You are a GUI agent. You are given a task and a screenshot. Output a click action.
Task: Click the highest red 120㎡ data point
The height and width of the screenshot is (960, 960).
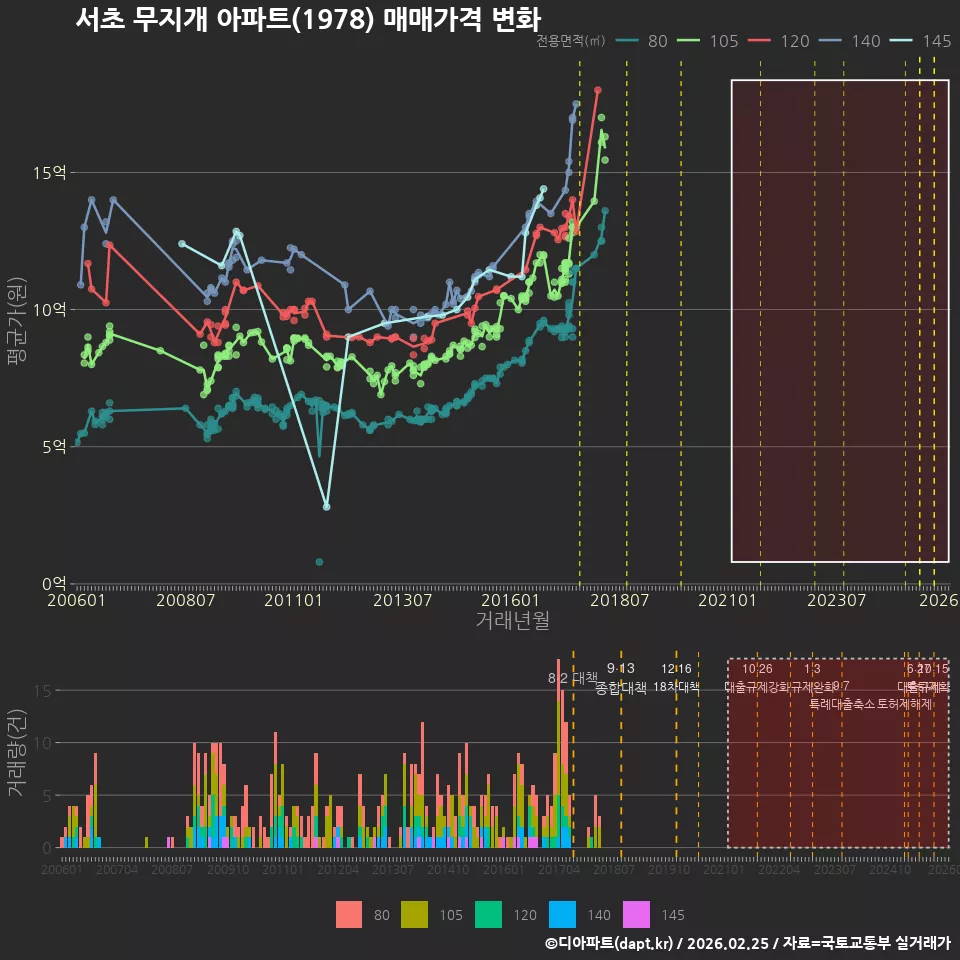[x=598, y=91]
